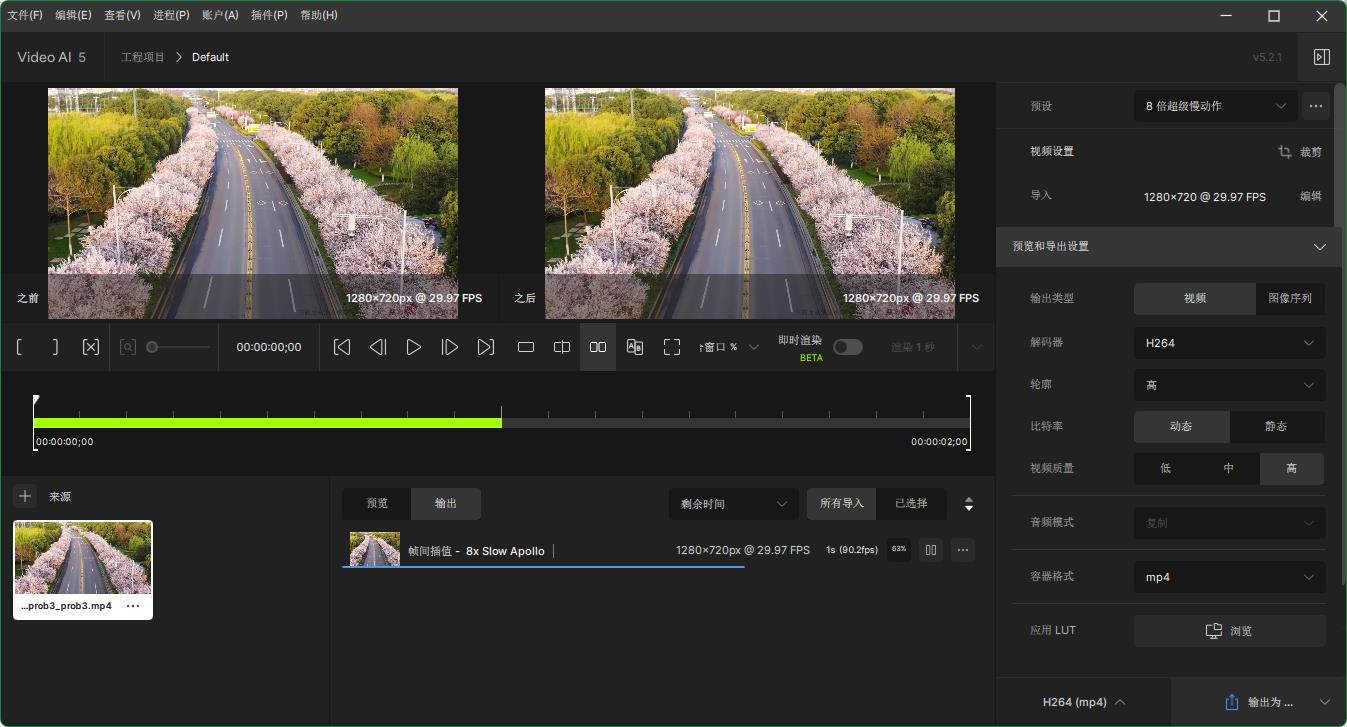Play the video preview
This screenshot has height=727, width=1347.
point(414,347)
